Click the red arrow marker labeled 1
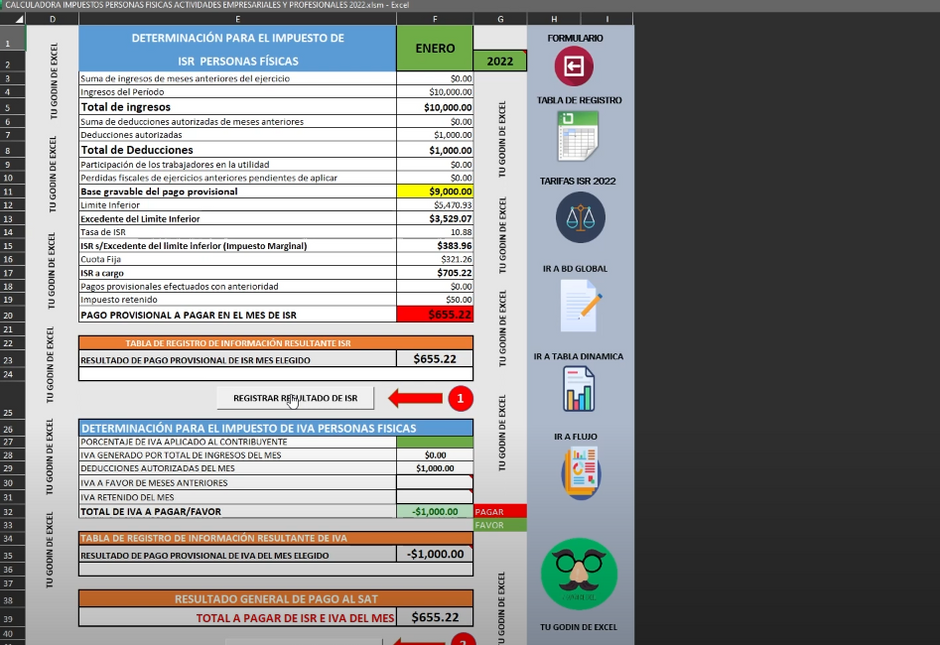The height and width of the screenshot is (645, 940). [460, 397]
